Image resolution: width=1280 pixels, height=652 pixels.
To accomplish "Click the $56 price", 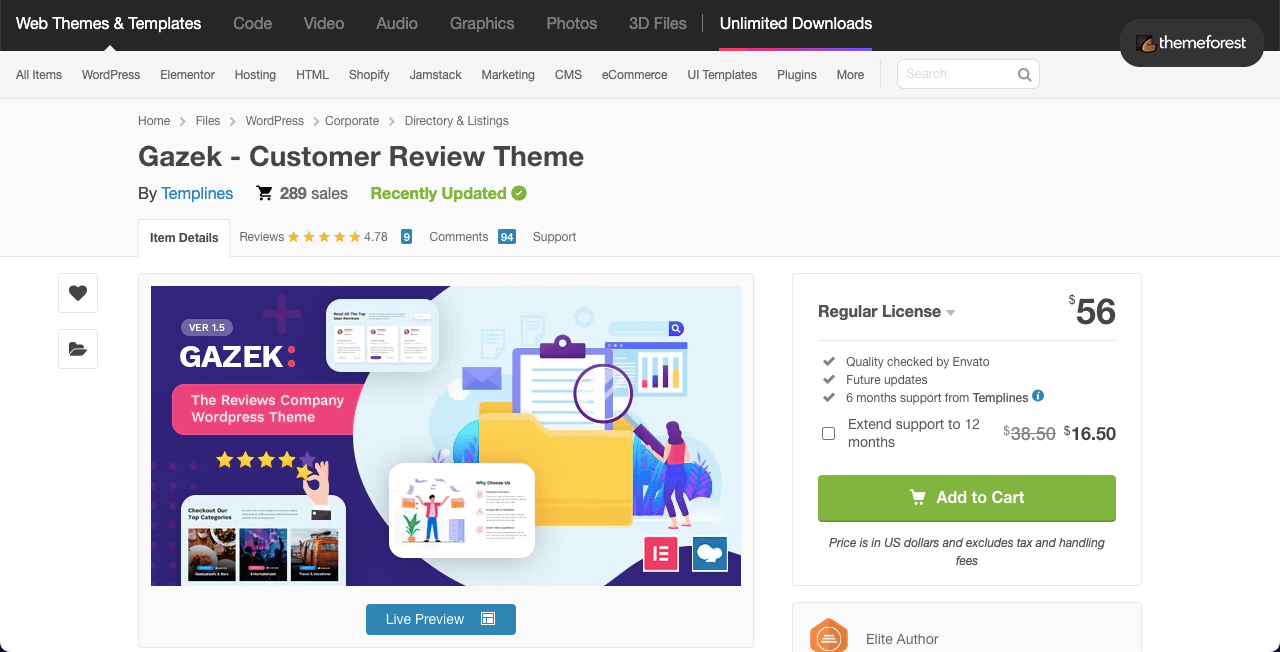I will click(1092, 311).
